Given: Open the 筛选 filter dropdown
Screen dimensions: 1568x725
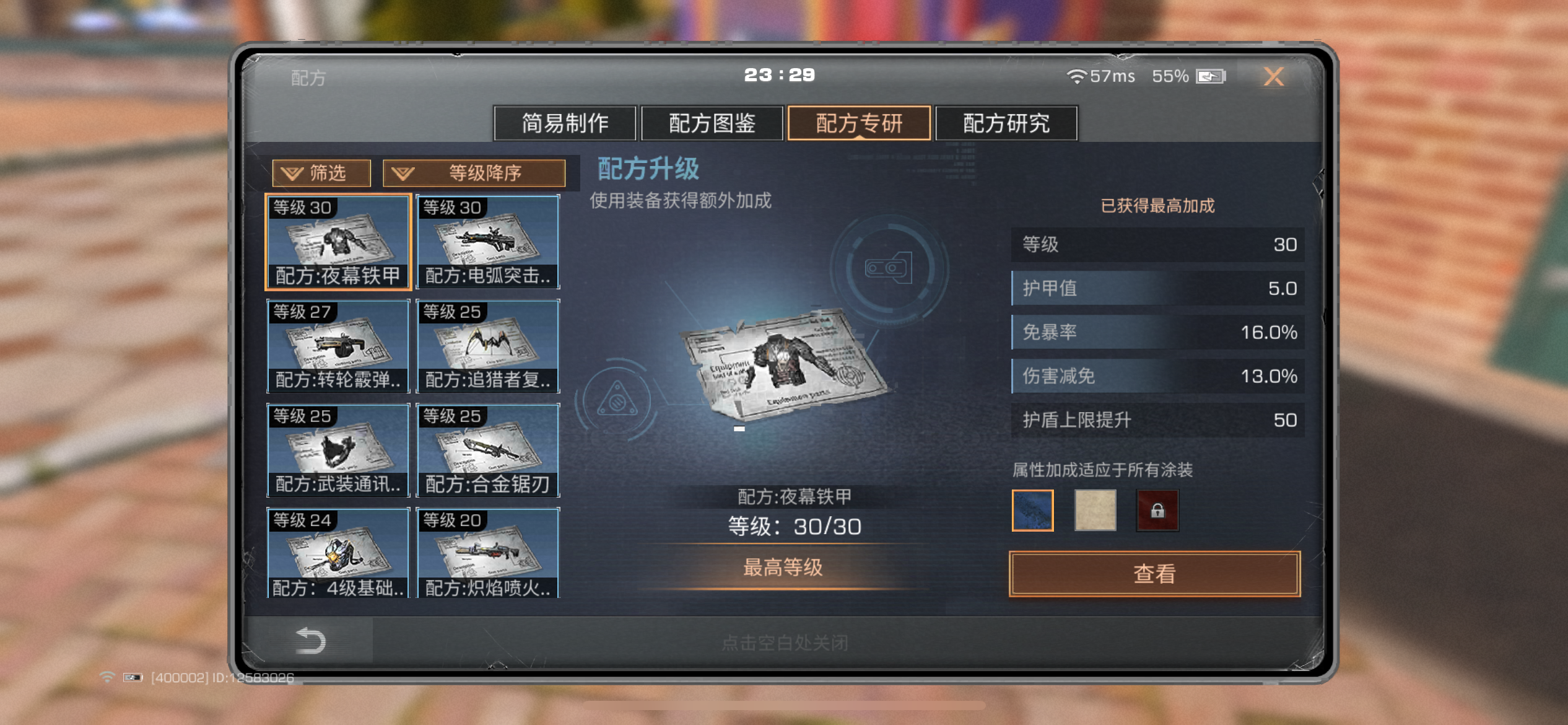Looking at the screenshot, I should click(321, 173).
